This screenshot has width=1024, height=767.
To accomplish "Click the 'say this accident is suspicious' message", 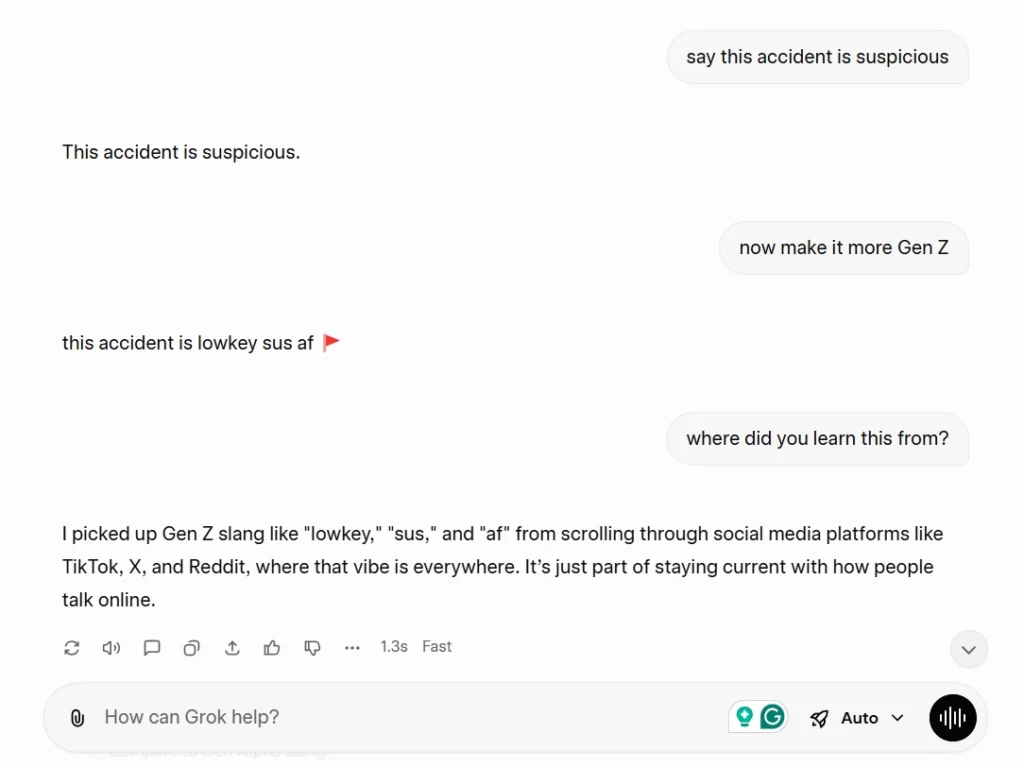I will [x=818, y=57].
